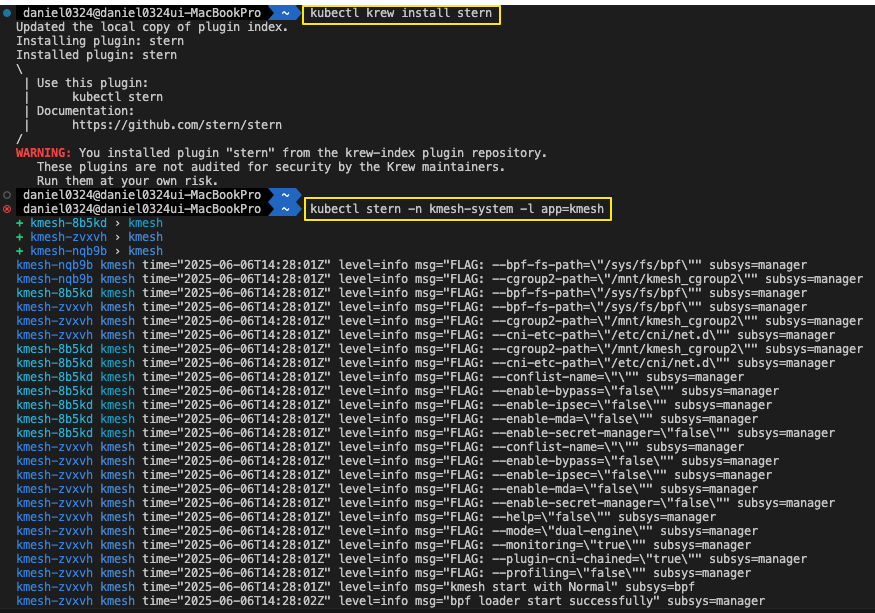875x613 pixels.
Task: Click the red error marker beside the kubectl stern prompt
Action: 7,209
